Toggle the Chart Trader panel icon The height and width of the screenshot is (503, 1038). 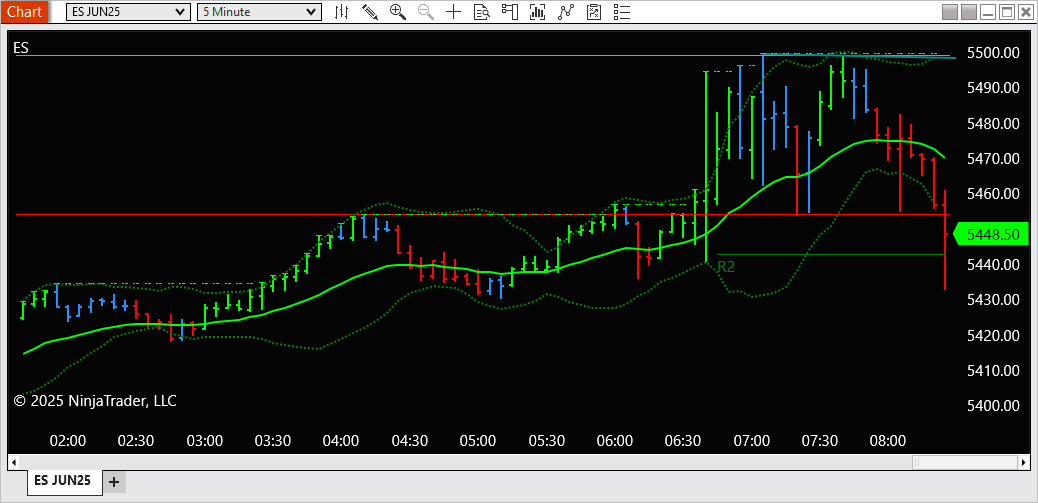[x=509, y=11]
